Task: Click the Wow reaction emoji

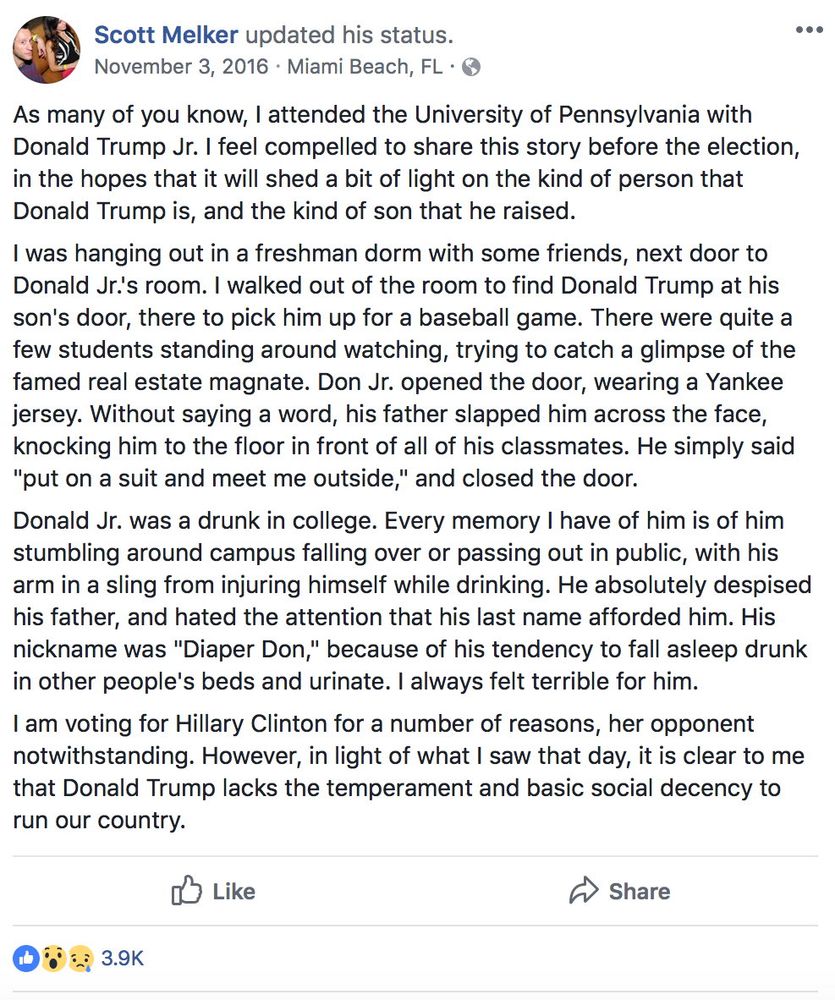Action: (54, 958)
